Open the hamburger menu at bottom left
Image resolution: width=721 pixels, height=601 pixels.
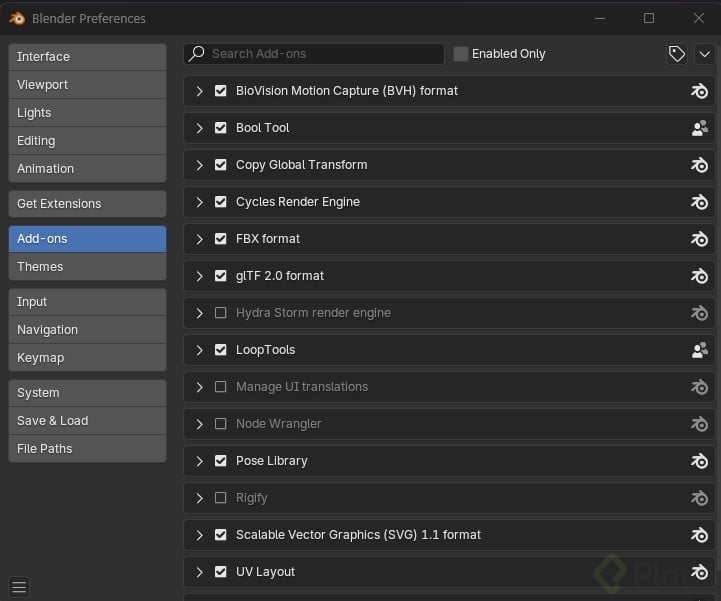click(x=19, y=587)
